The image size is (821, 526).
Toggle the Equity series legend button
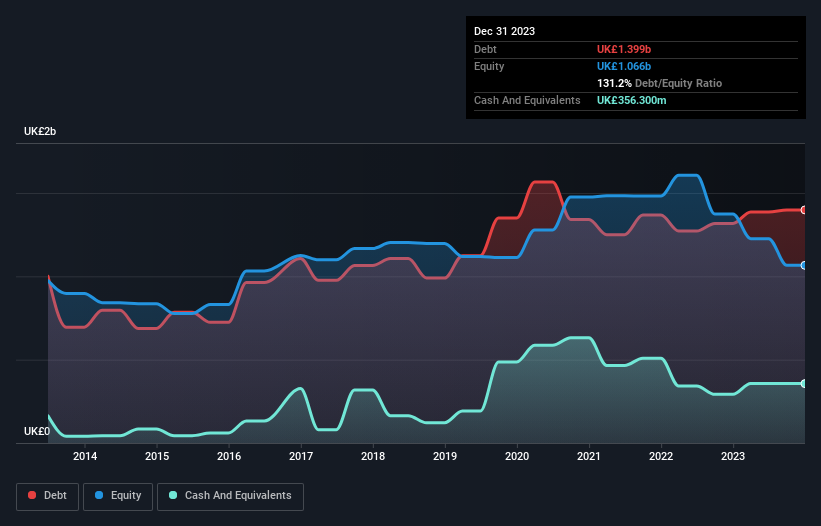(x=118, y=496)
